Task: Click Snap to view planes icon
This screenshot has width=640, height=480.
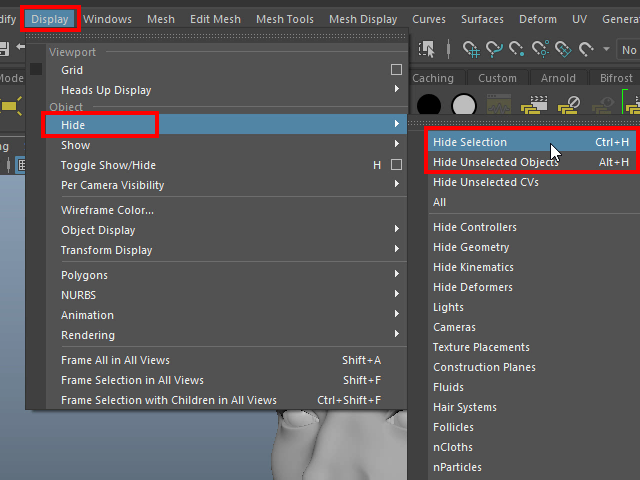Action: (564, 49)
